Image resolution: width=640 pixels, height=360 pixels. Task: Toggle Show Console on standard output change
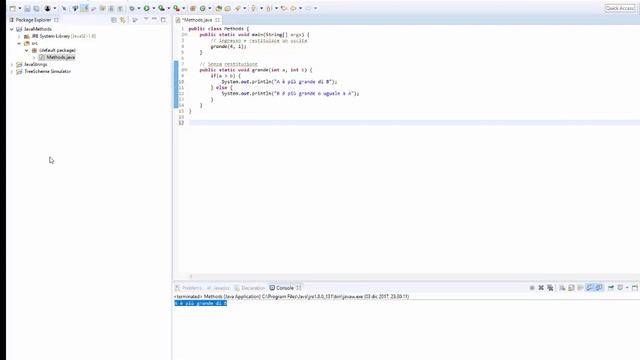coord(589,288)
